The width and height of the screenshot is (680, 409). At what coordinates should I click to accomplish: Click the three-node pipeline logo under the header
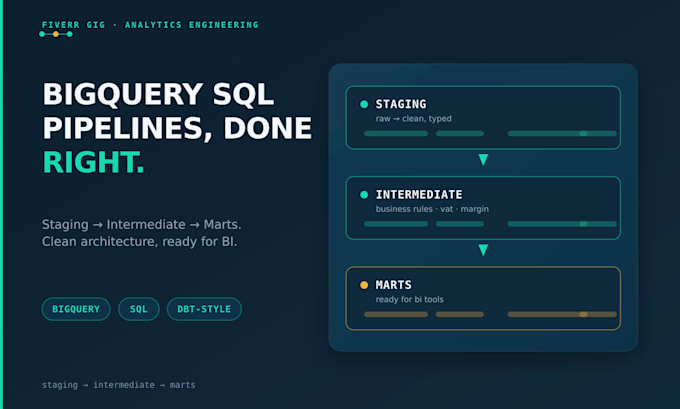56,34
